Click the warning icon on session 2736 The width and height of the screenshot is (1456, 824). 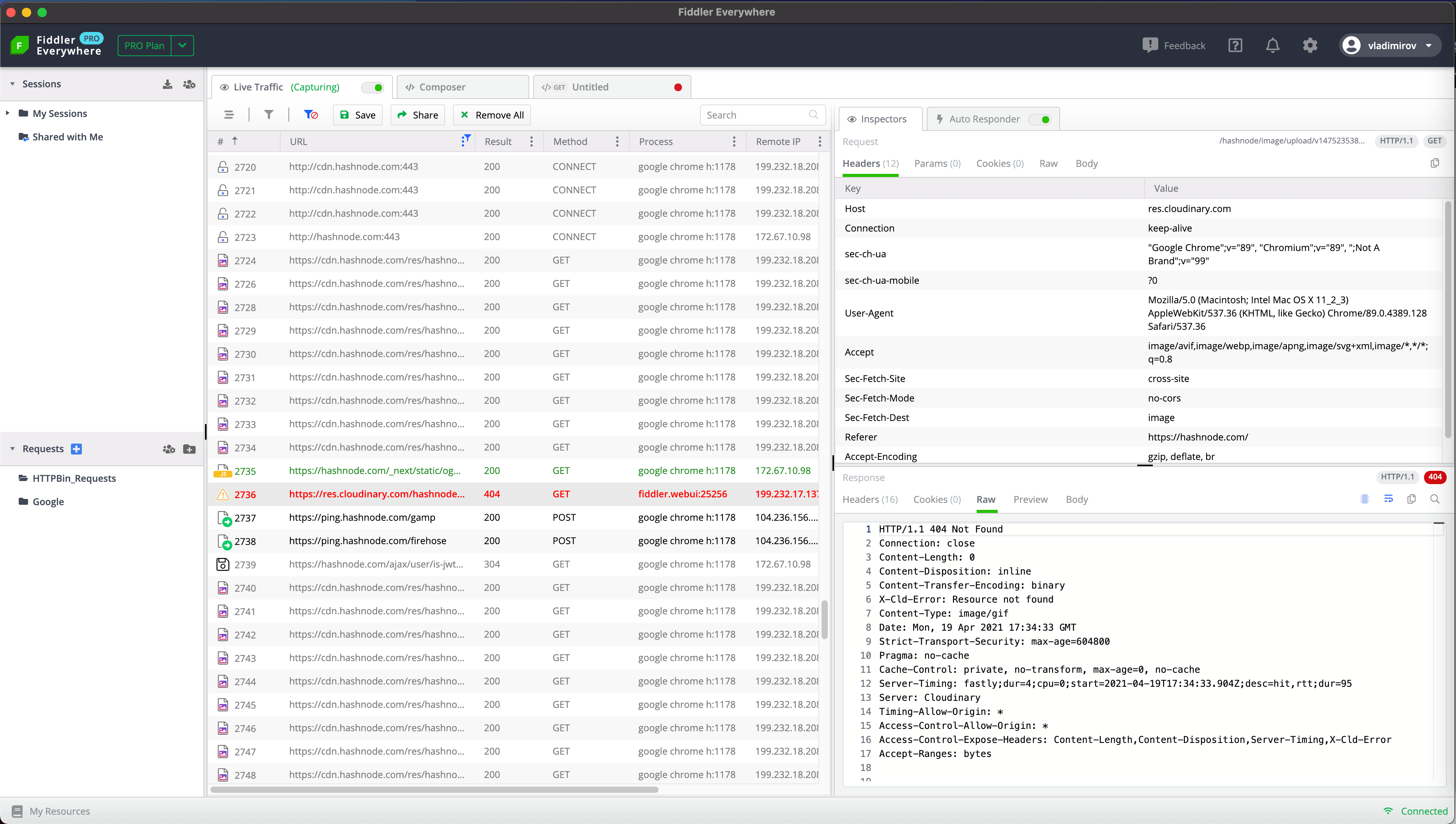[x=223, y=494]
